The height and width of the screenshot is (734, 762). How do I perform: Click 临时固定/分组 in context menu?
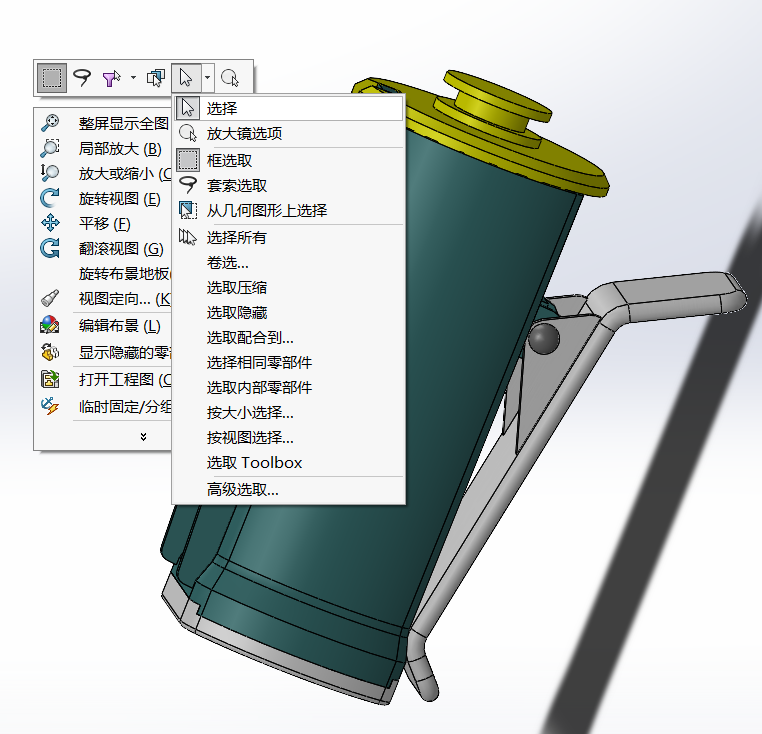(x=125, y=406)
